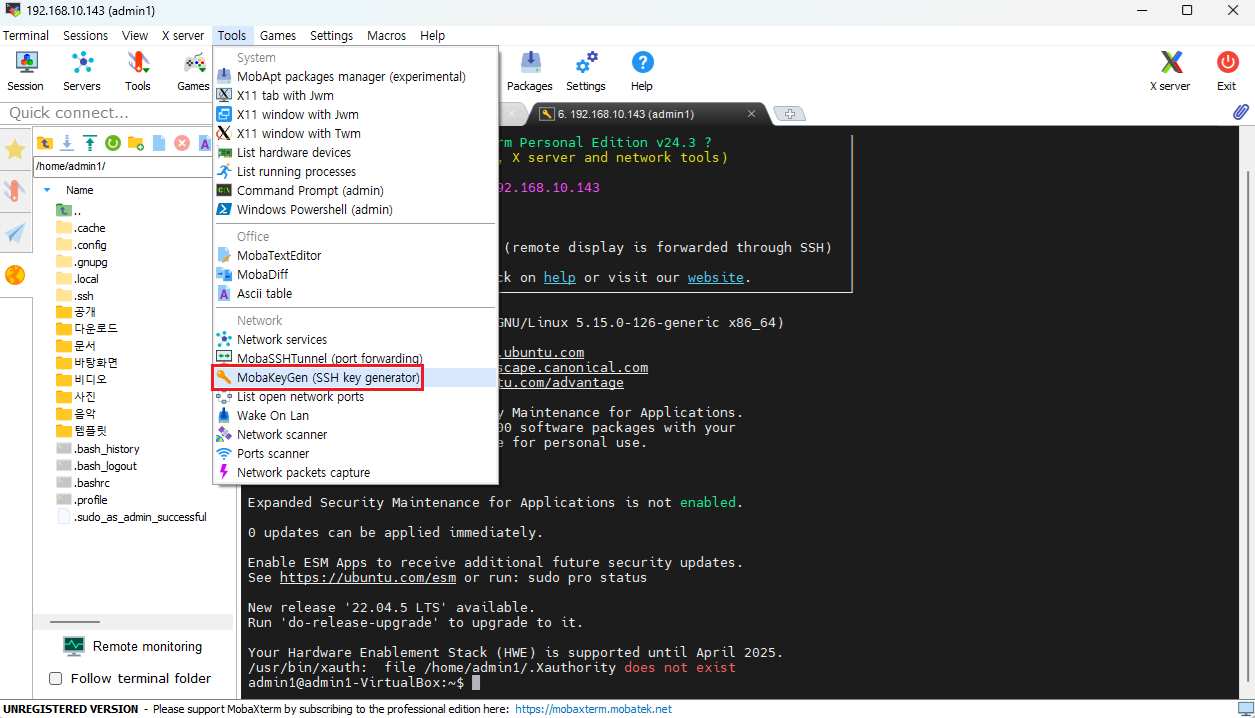
Task: Select List hardware devices
Action: [x=355, y=152]
